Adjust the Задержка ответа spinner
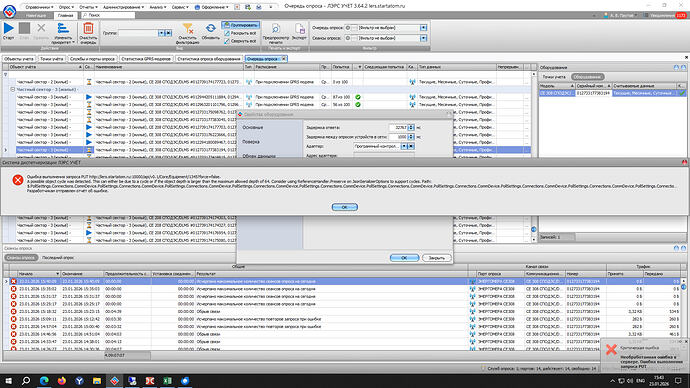Image resolution: width=690 pixels, height=388 pixels. (411, 128)
